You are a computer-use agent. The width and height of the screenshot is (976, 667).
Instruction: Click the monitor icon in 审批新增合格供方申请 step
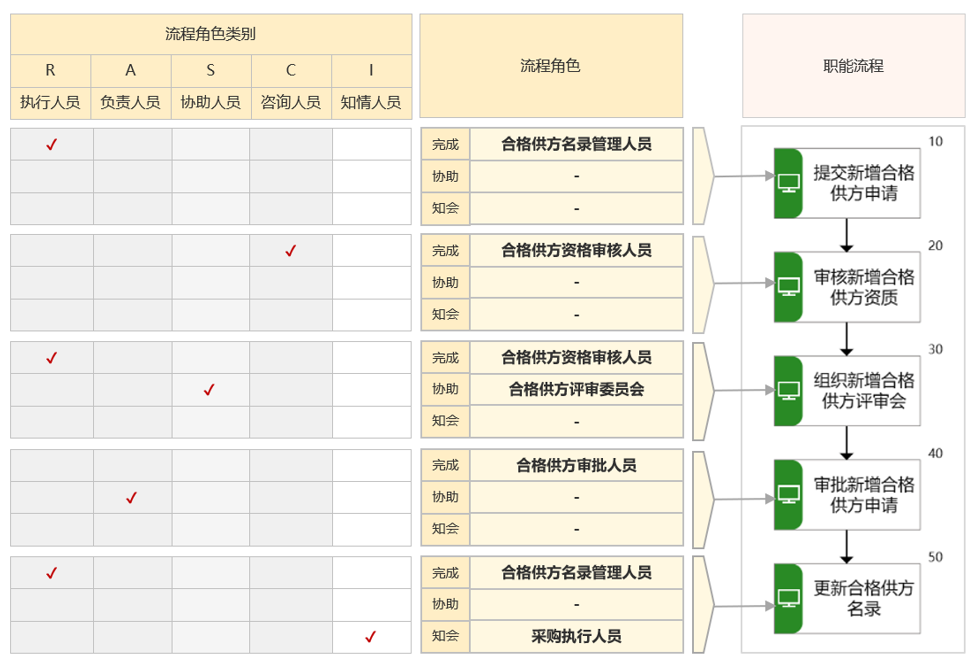tap(789, 495)
